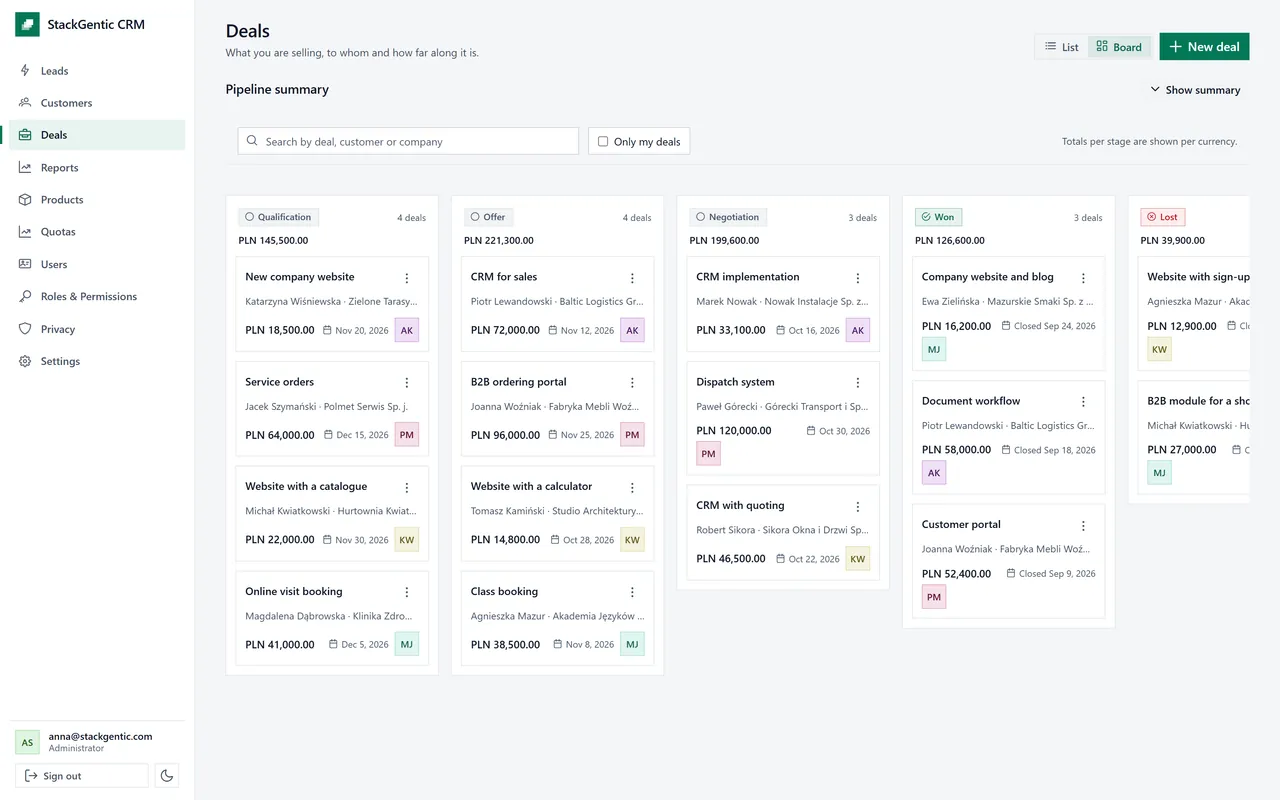This screenshot has width=1280, height=800.
Task: Click the Lost stage badge
Action: pos(1163,217)
